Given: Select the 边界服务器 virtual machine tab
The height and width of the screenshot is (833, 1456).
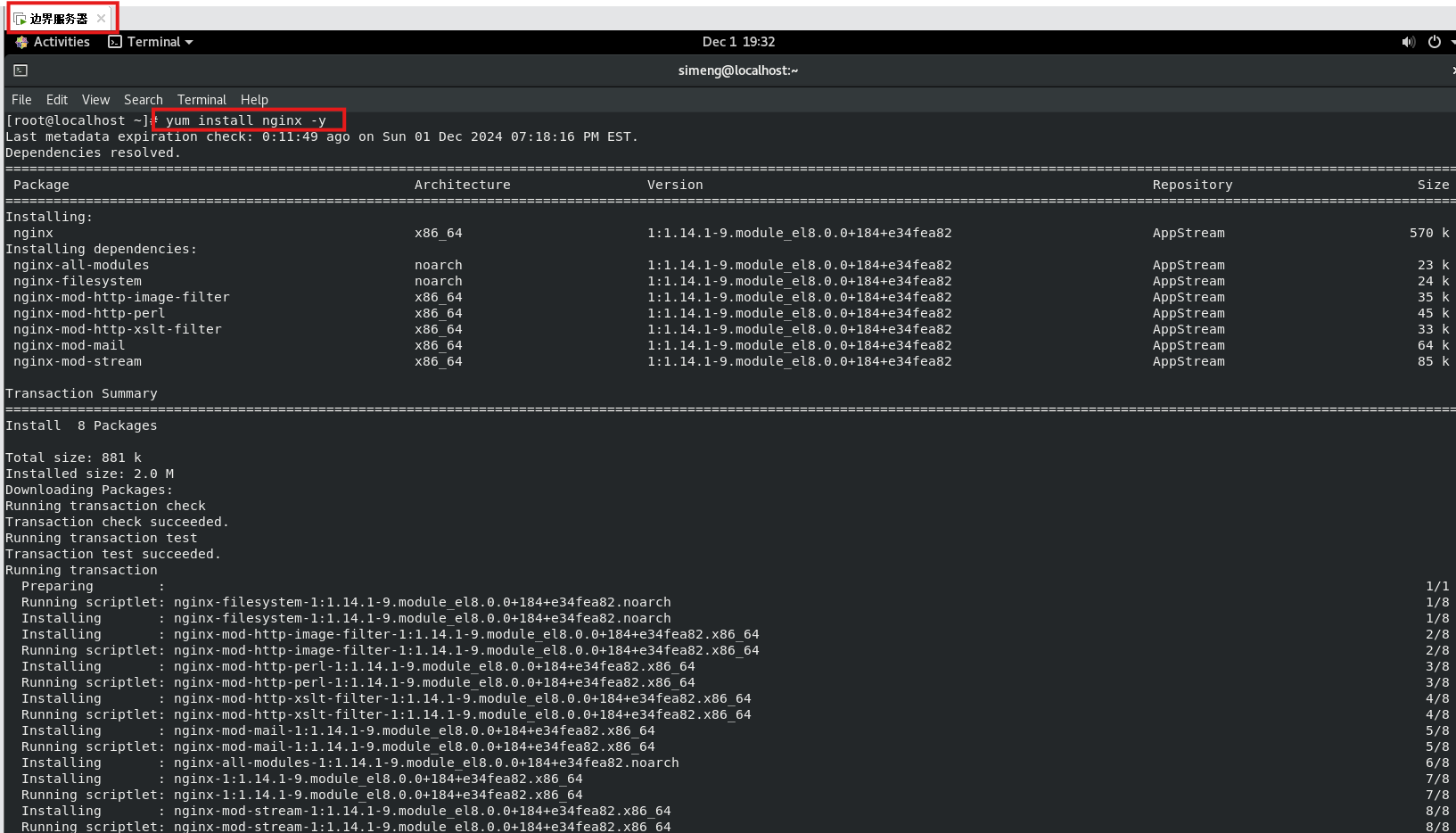Looking at the screenshot, I should (x=59, y=19).
